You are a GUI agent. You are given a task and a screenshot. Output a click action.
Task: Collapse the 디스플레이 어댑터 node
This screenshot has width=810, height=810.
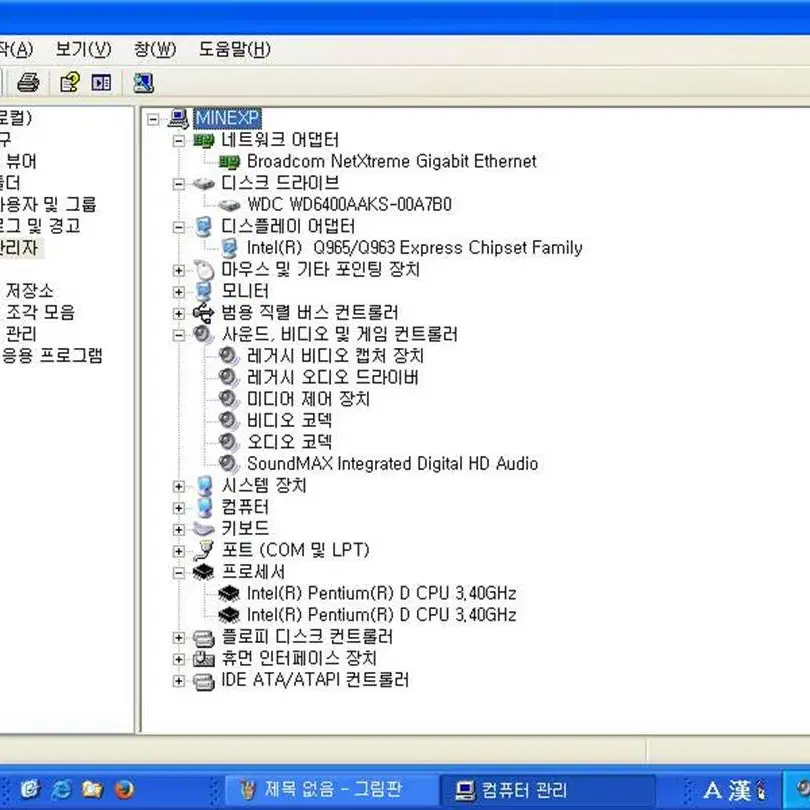(179, 227)
